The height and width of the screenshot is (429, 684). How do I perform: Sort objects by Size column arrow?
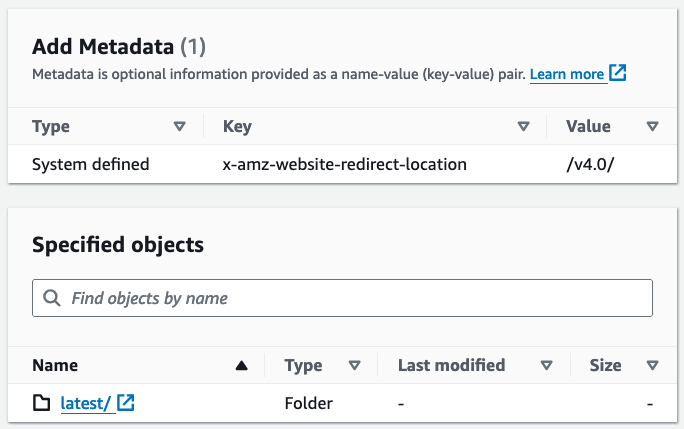point(652,365)
